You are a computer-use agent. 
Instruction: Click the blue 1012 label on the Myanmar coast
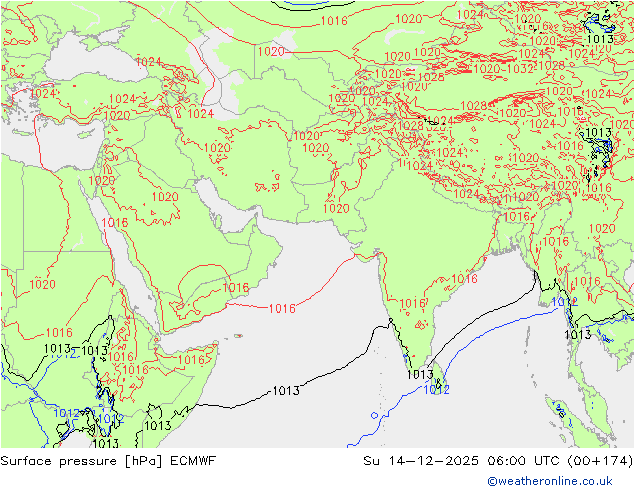point(564,302)
